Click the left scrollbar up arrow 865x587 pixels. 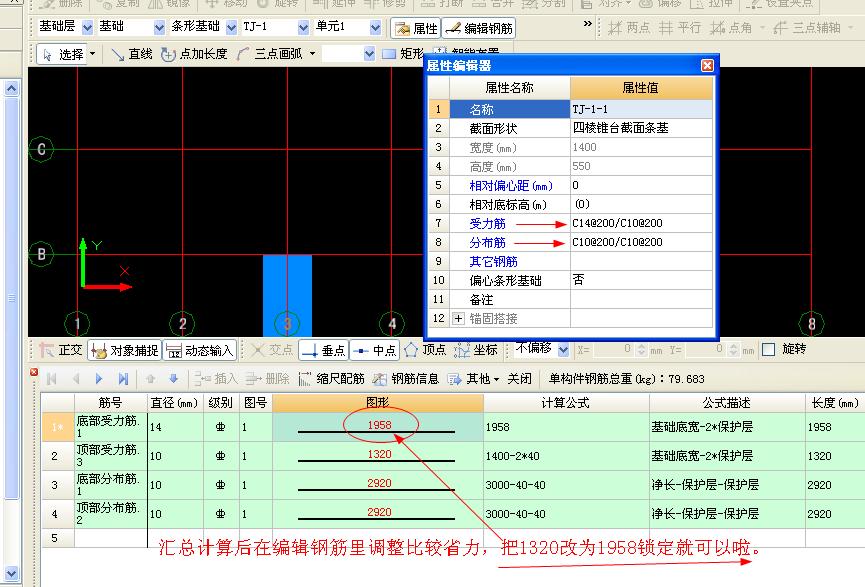tap(12, 88)
